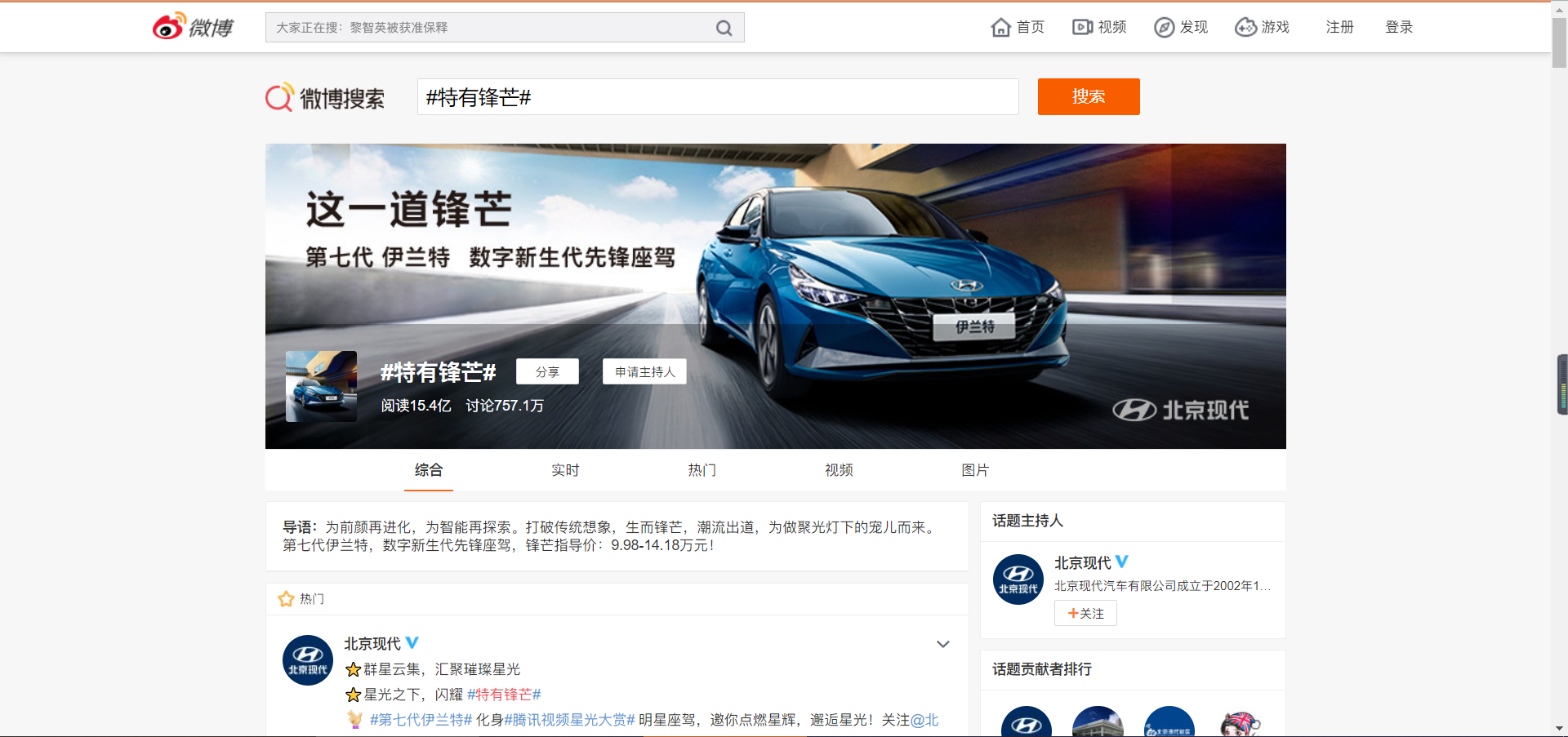Click the scrollbar down arrow
Viewport: 1568px width, 737px height.
[x=1559, y=729]
